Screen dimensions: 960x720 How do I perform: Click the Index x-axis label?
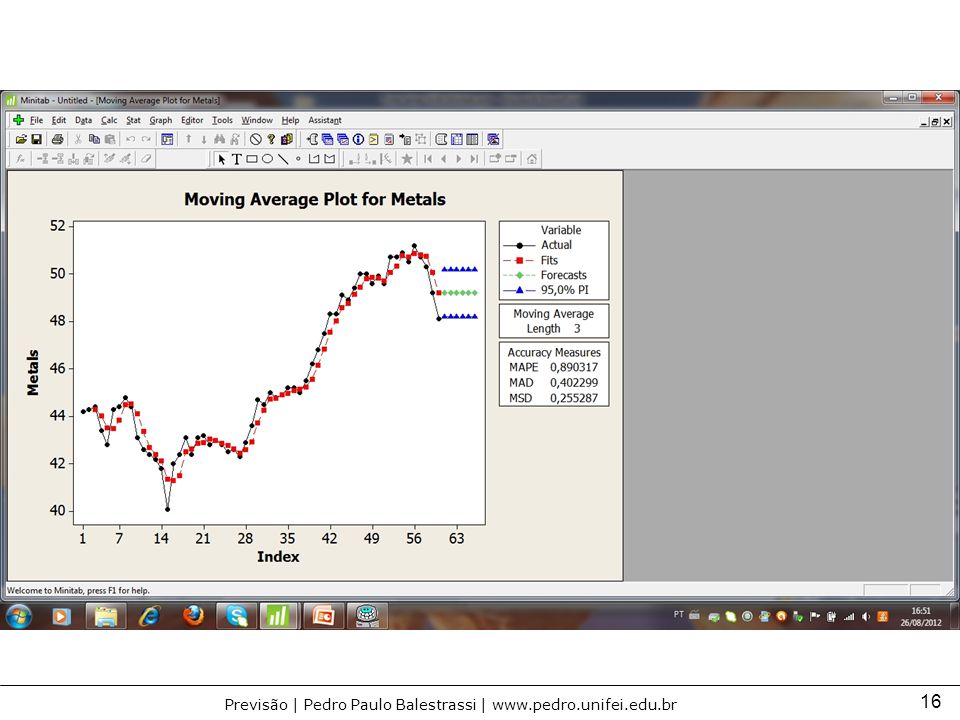(x=278, y=557)
